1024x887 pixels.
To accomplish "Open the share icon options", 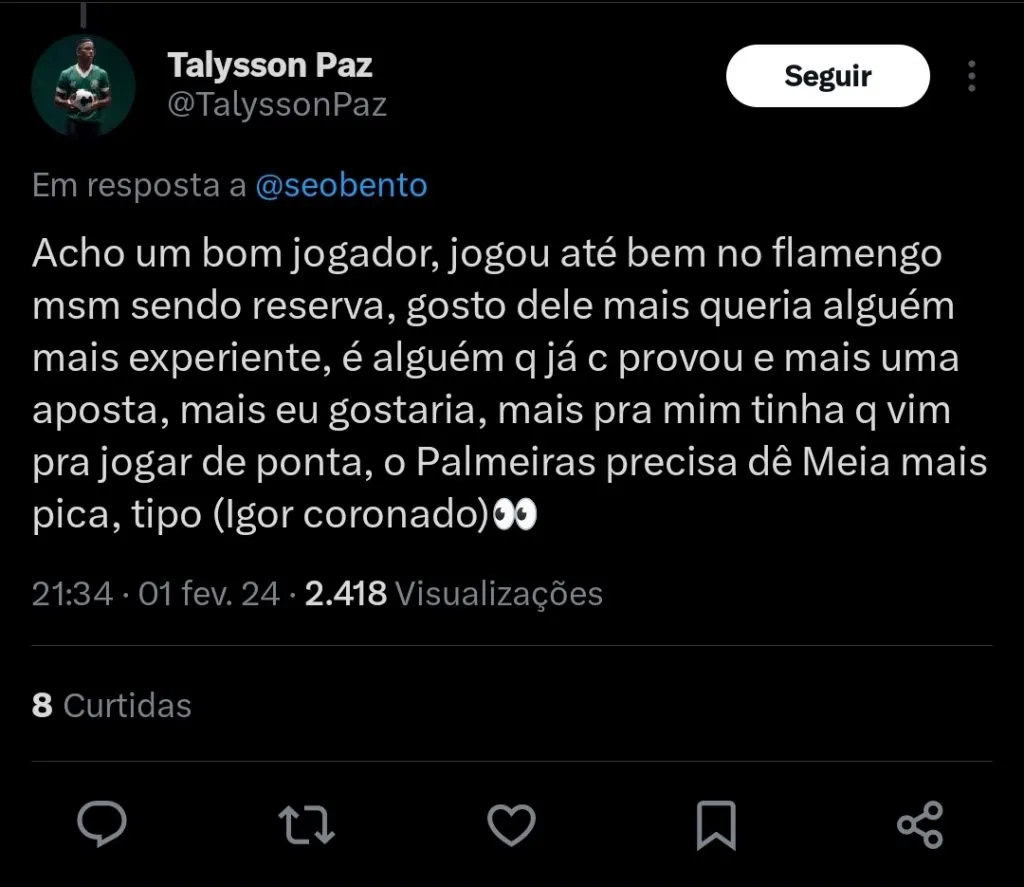I will (x=919, y=825).
